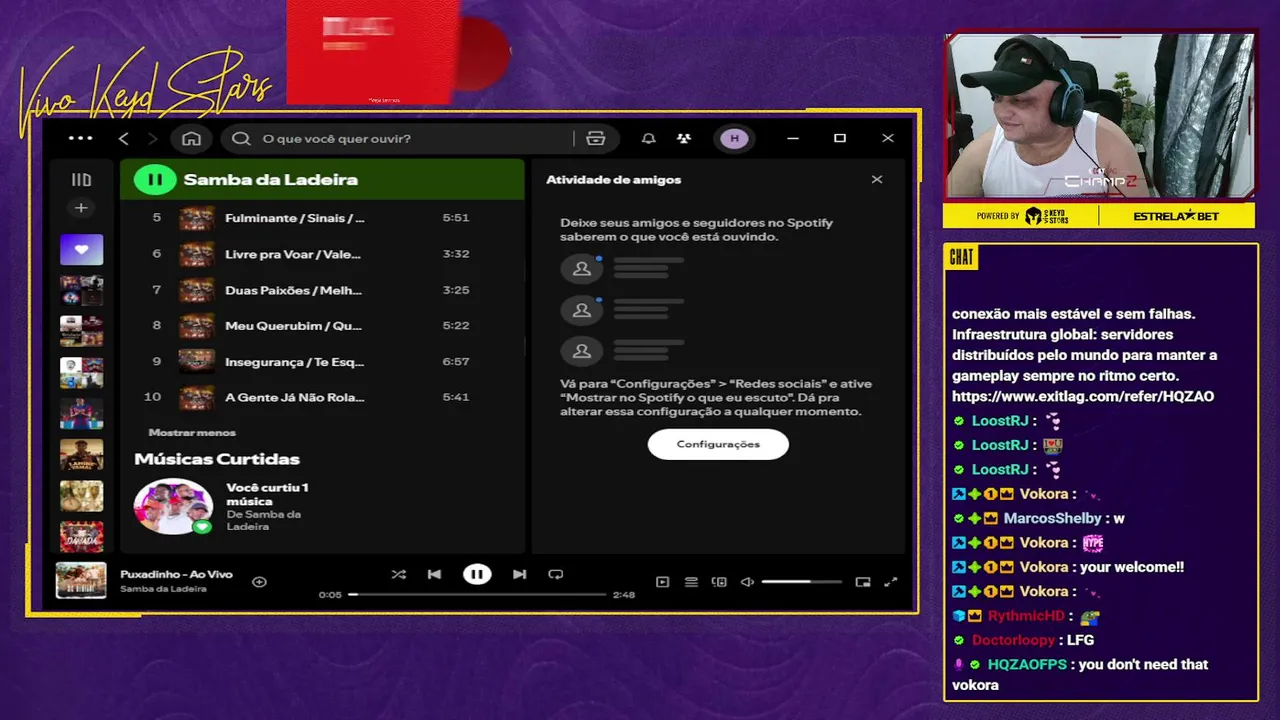Viewport: 1280px width, 720px height.
Task: Click the 'MarcosShelby' username in chat
Action: click(x=1053, y=518)
